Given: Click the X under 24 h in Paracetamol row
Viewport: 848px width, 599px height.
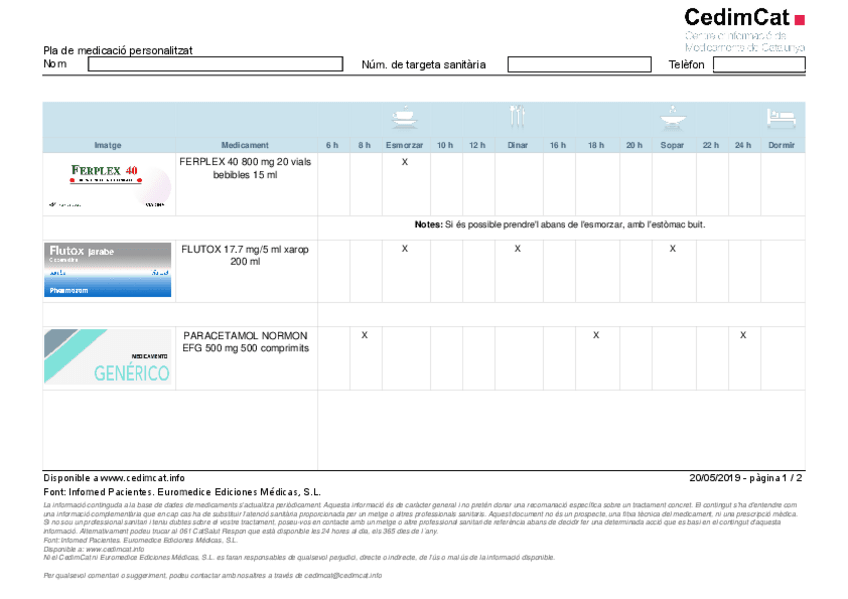Looking at the screenshot, I should coord(743,335).
